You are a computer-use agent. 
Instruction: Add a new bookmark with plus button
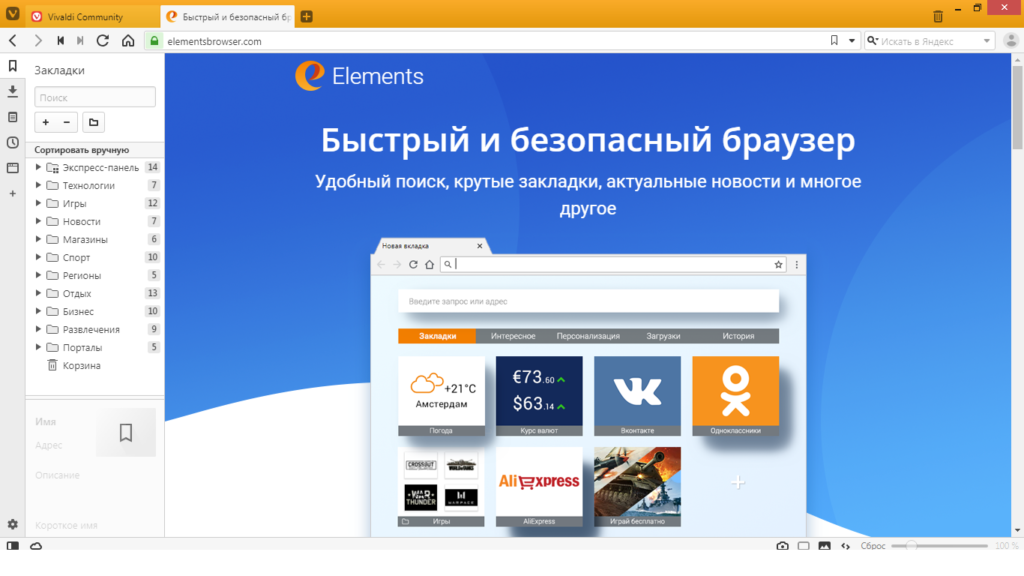click(x=46, y=122)
